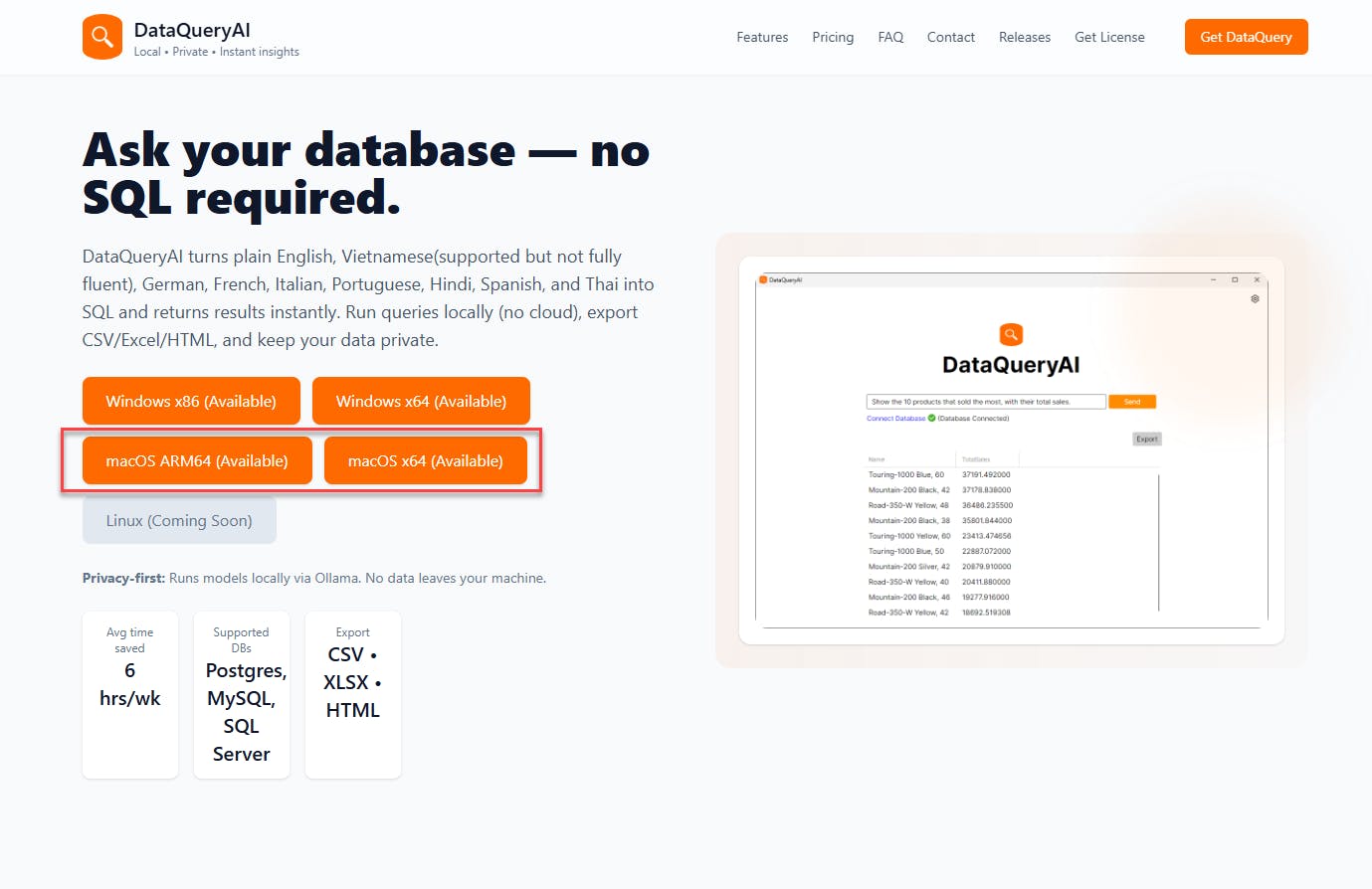Viewport: 1372px width, 889px height.
Task: Click value 37191.492000 in results
Action: [986, 474]
